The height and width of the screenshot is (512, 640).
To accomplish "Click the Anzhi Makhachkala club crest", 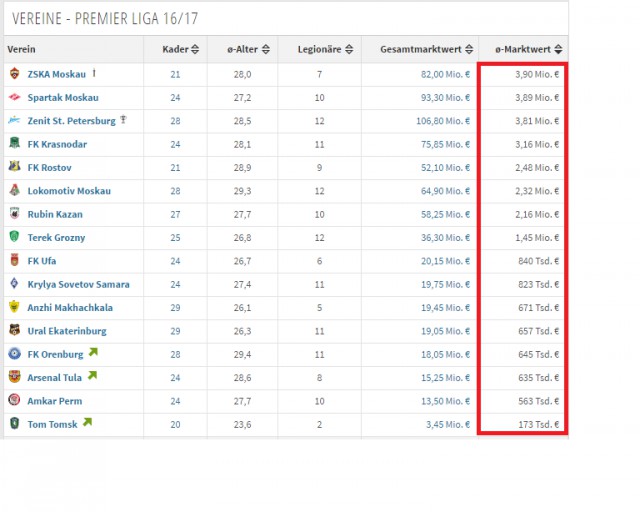I will [14, 307].
